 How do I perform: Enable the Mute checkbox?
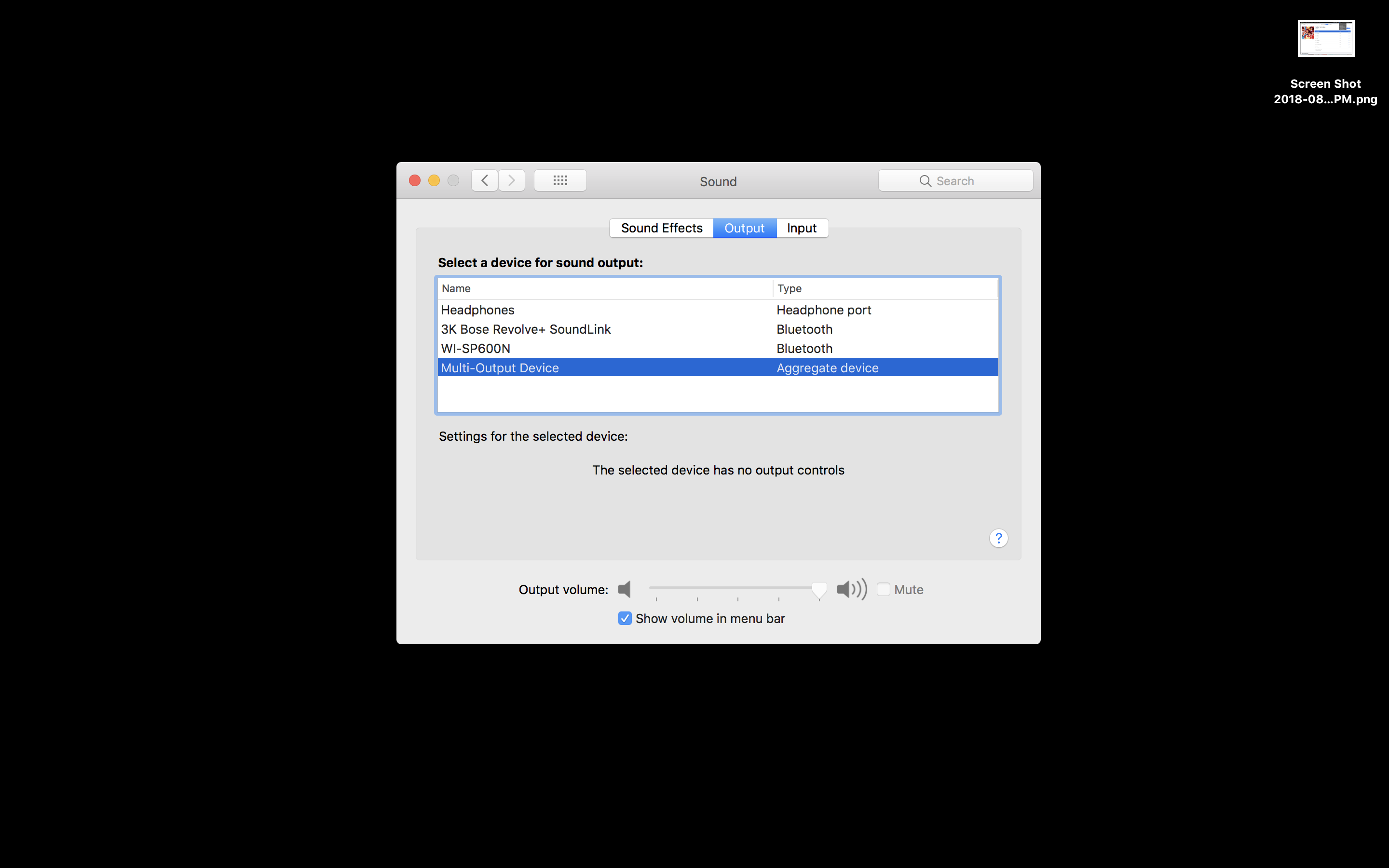pos(884,589)
